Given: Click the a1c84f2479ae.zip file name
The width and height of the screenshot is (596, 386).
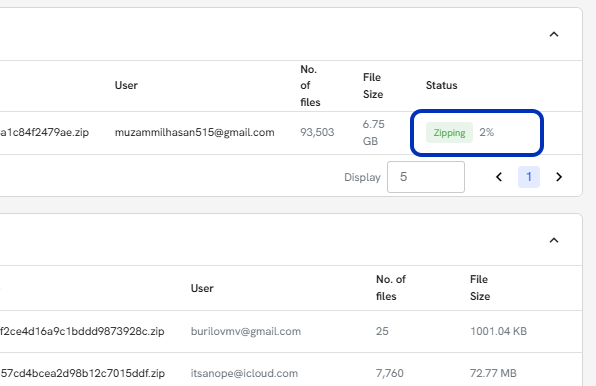Looking at the screenshot, I should pos(44,132).
